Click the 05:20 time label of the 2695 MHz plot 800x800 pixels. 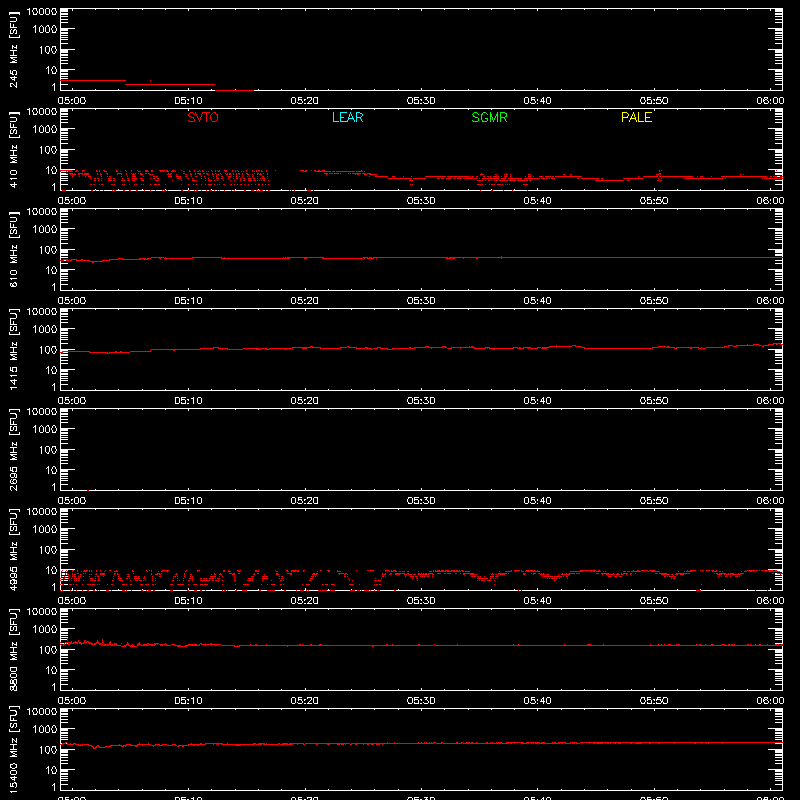305,501
